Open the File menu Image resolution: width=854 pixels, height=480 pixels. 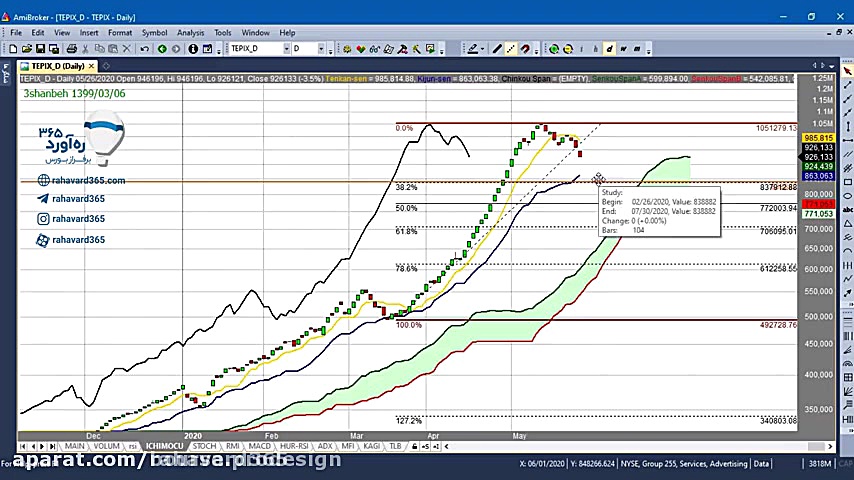[16, 33]
